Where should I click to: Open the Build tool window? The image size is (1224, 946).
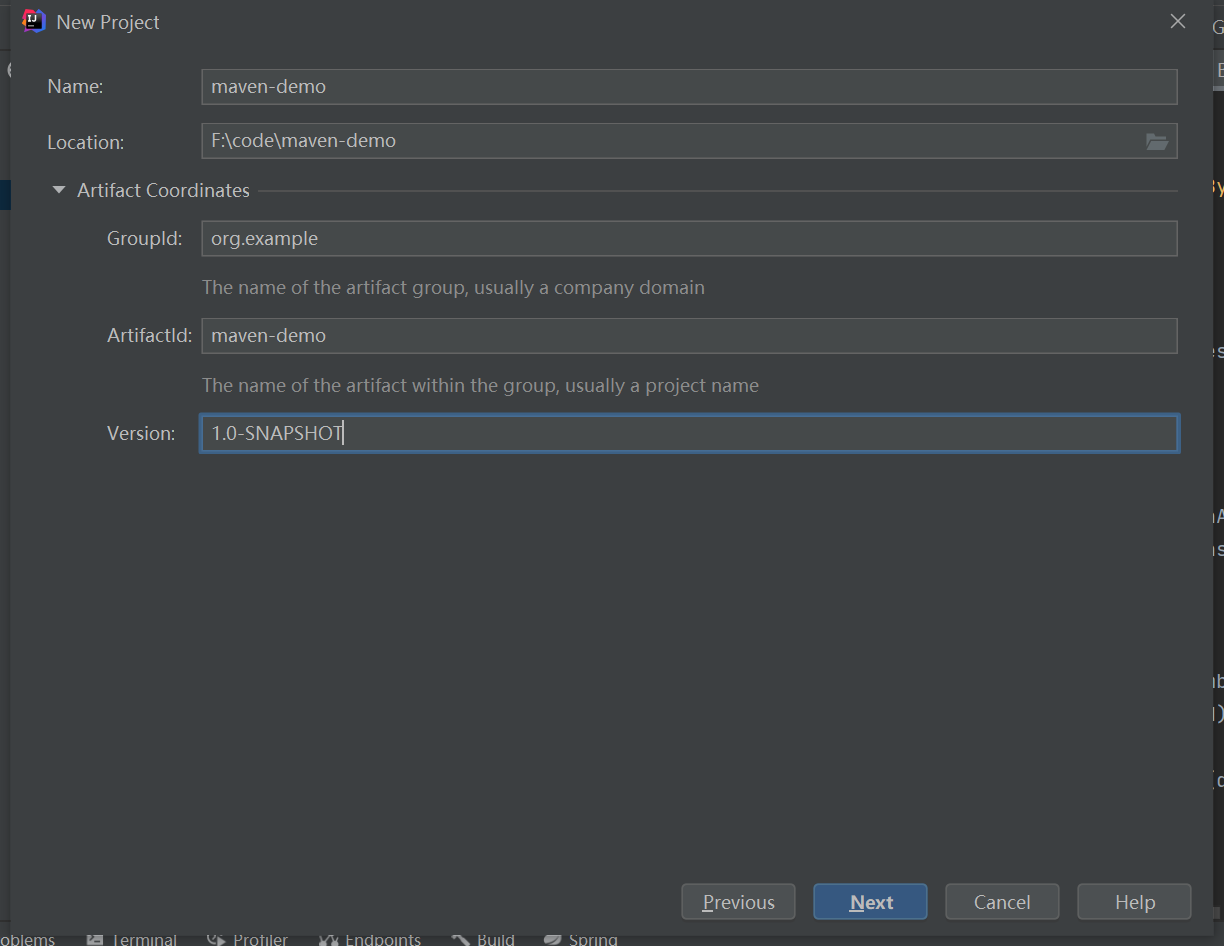483,938
